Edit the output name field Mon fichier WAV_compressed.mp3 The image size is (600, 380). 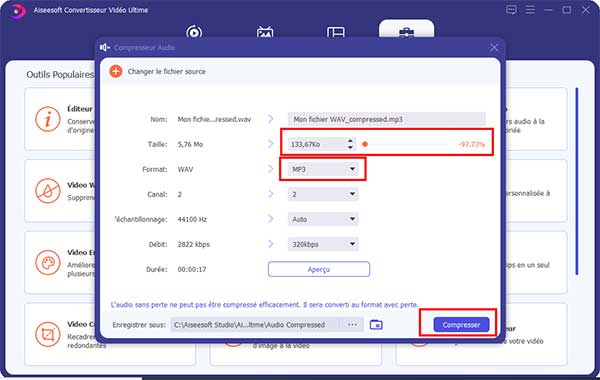pos(386,119)
